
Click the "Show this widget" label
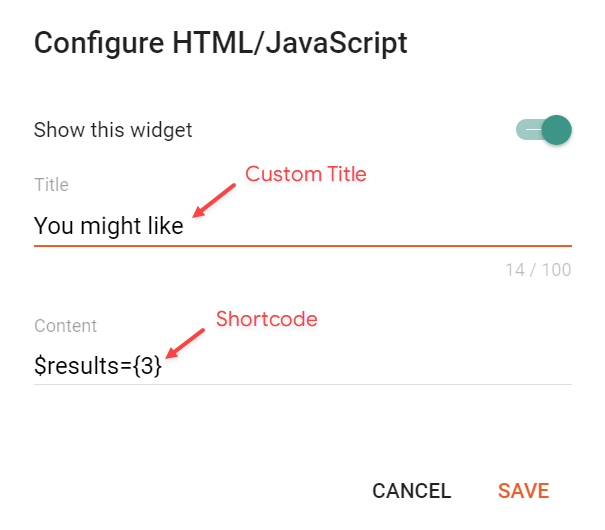point(113,130)
